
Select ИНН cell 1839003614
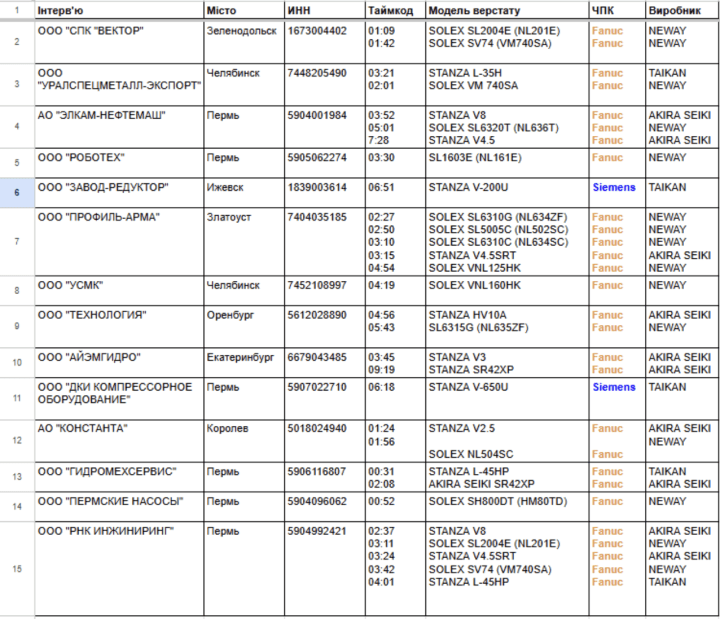pyautogui.click(x=325, y=192)
